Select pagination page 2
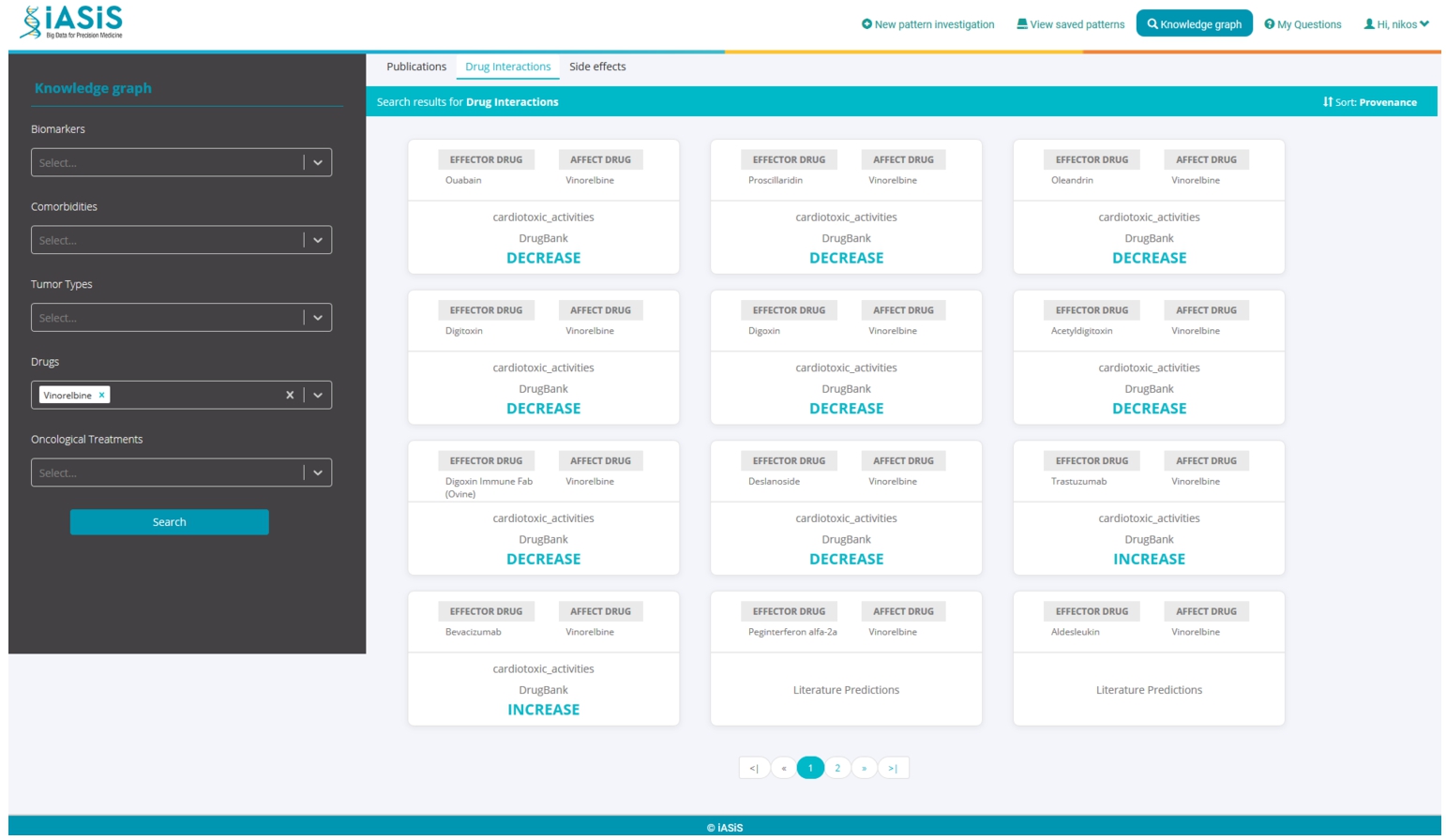Screen dimensions: 1446x840 click(x=837, y=768)
